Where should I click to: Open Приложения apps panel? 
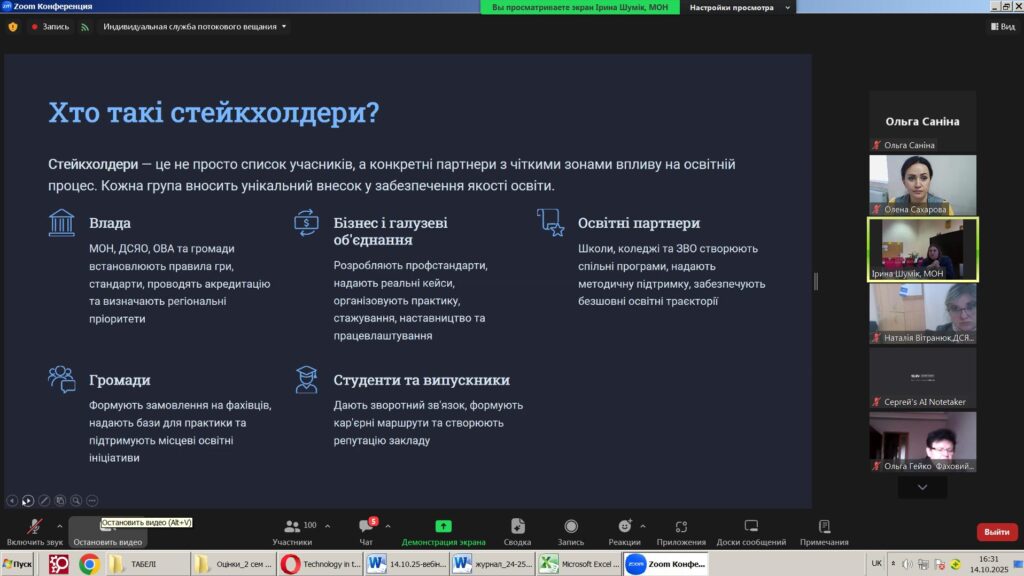pyautogui.click(x=681, y=532)
